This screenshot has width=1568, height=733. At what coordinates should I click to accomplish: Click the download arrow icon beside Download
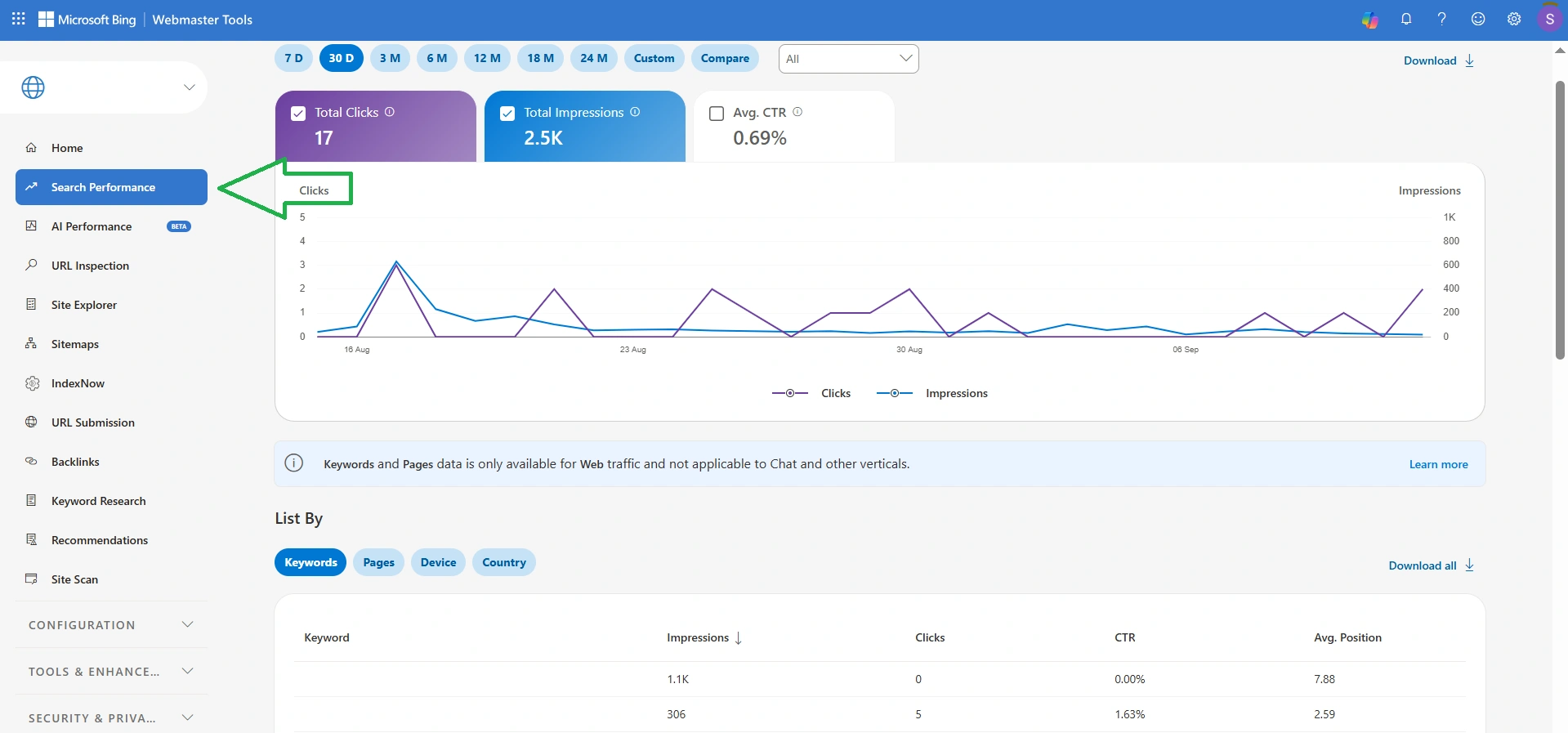[1470, 60]
